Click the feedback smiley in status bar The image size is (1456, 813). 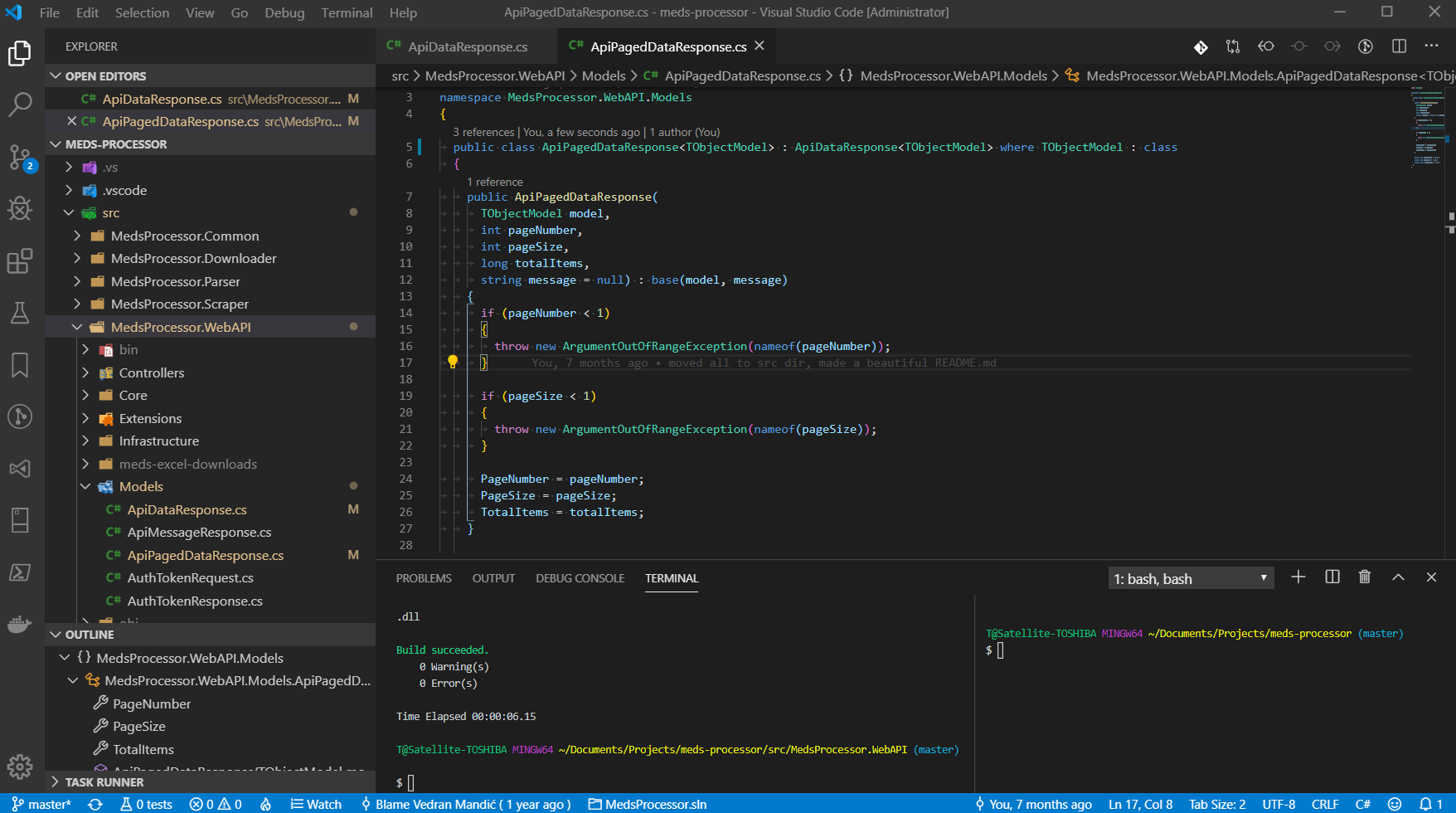[1395, 804]
